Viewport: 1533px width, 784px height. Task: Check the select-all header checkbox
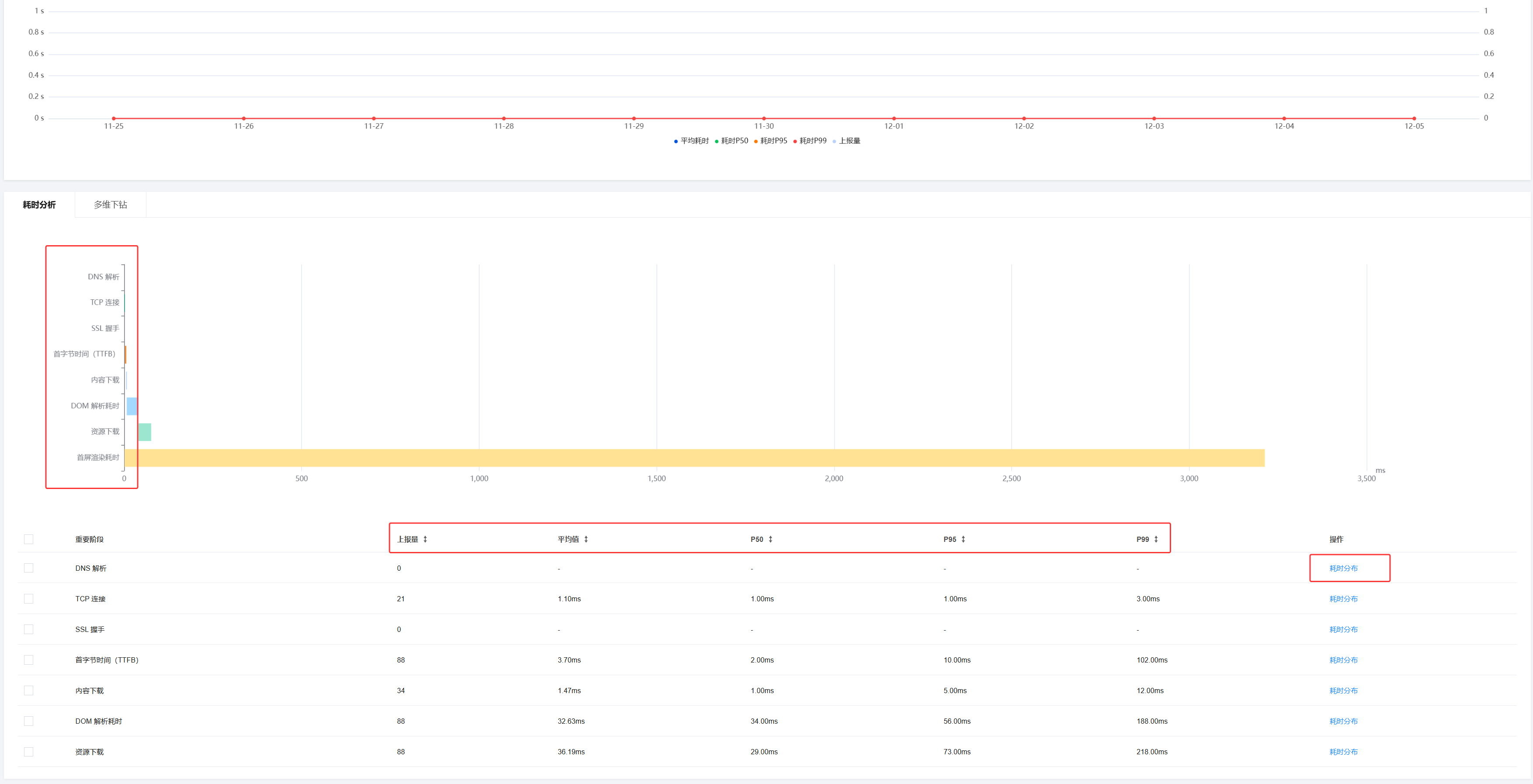pos(28,539)
